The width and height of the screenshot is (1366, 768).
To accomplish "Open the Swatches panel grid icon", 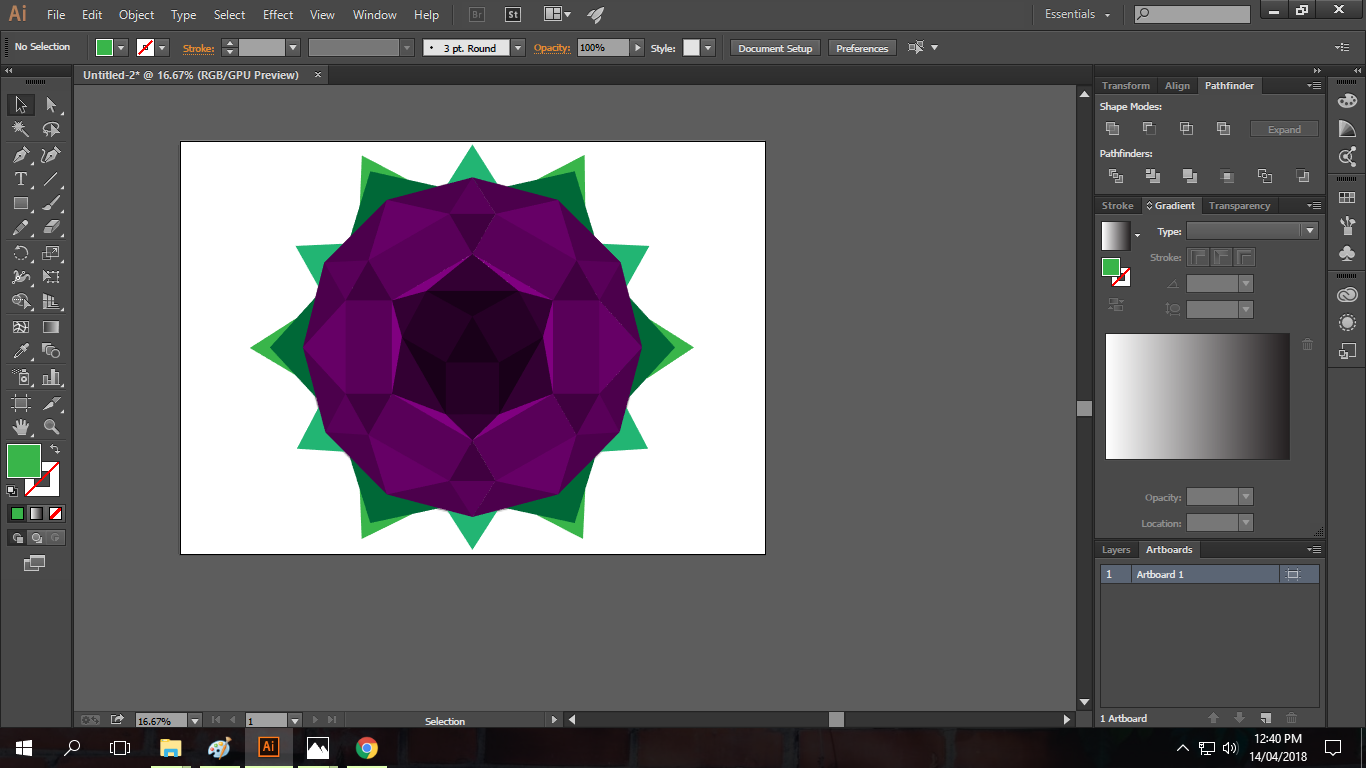I will click(x=1347, y=198).
